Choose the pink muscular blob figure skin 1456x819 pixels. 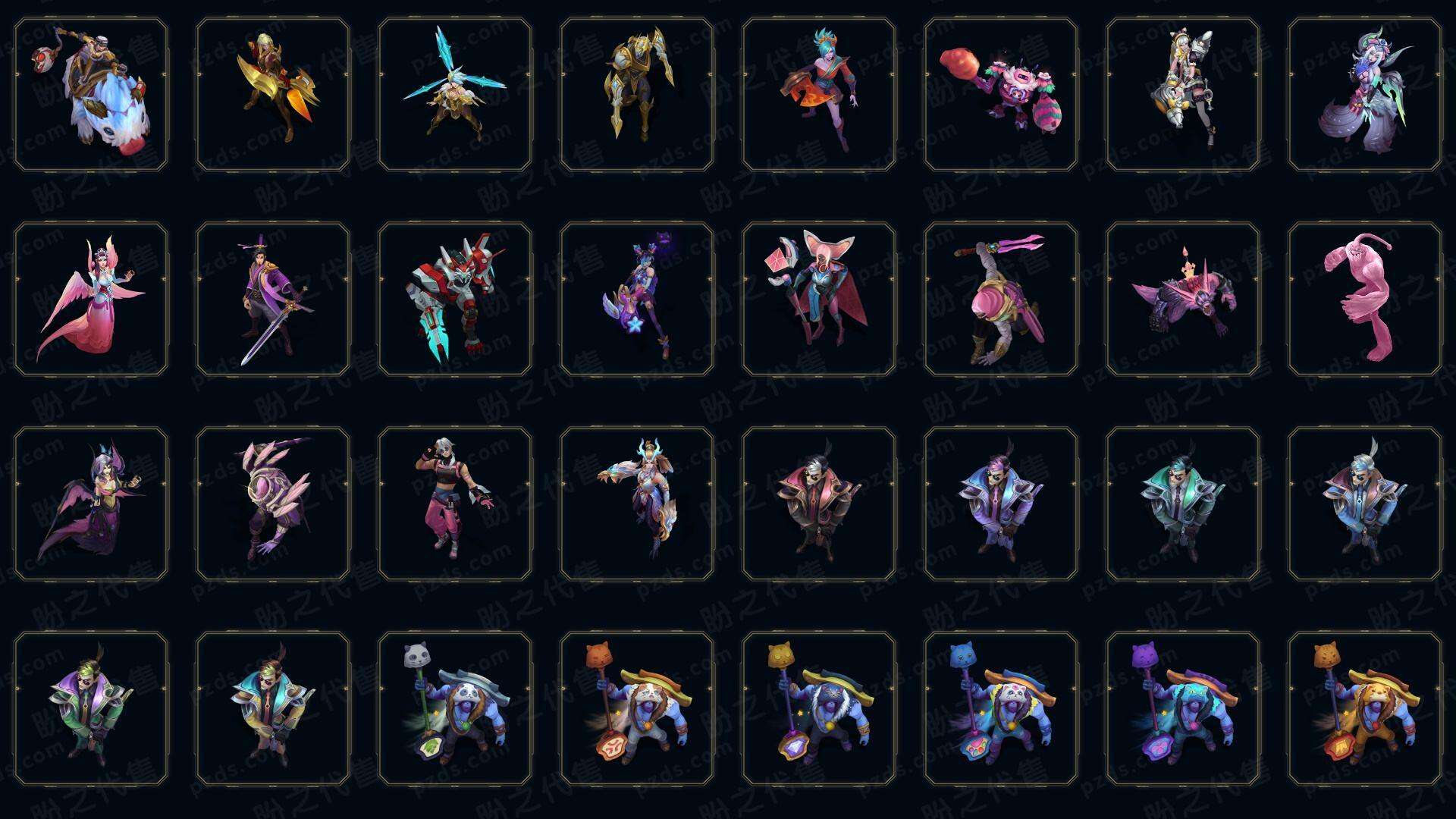coord(1365,299)
